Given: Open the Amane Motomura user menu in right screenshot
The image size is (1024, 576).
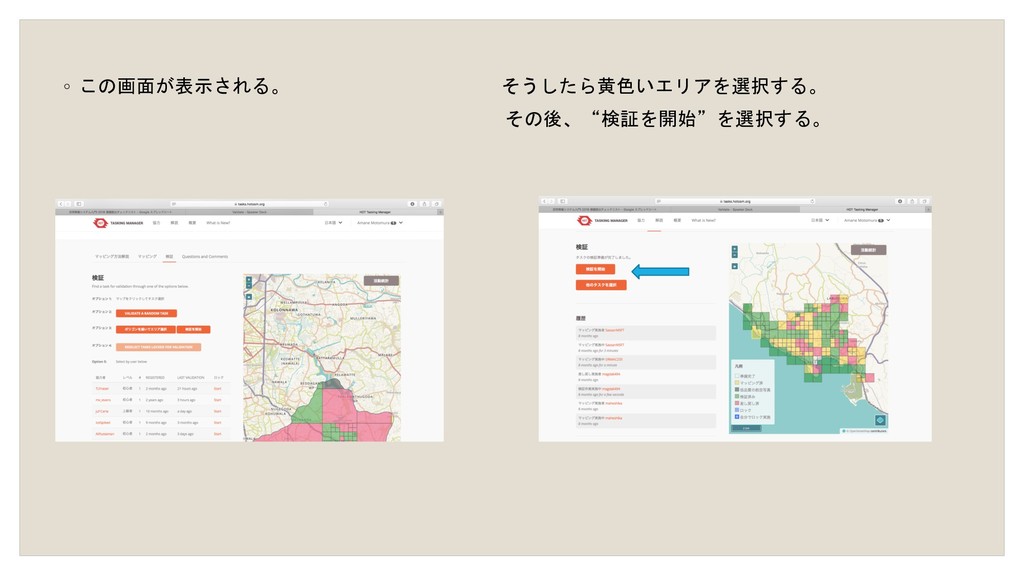Looking at the screenshot, I should [867, 220].
